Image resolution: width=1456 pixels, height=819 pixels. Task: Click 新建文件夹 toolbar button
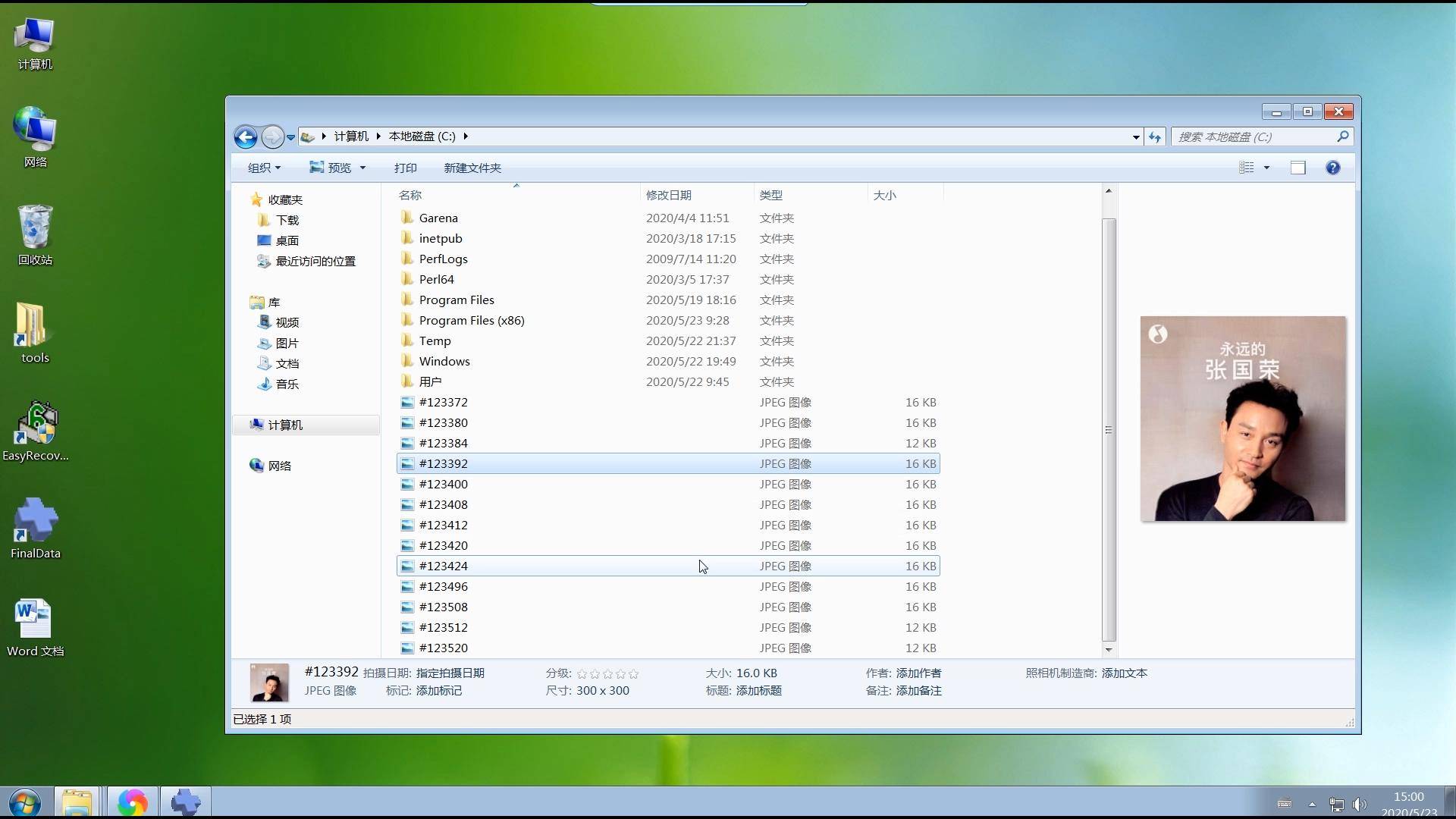pos(472,168)
